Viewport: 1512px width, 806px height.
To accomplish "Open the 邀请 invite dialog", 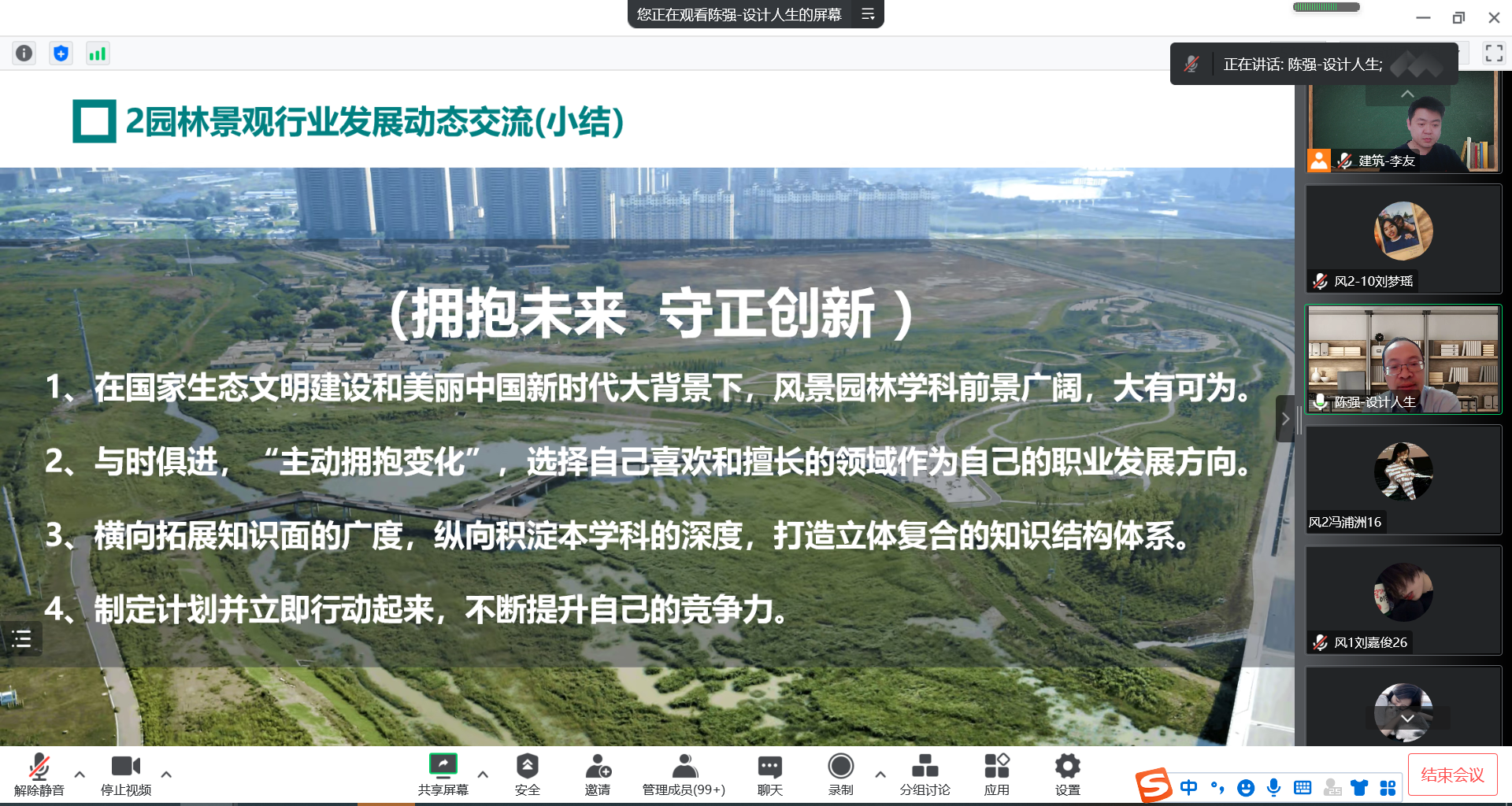I will click(598, 775).
